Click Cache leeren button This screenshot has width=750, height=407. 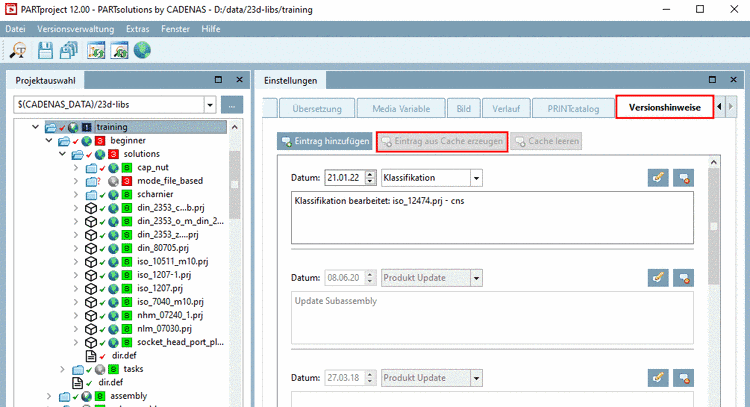(x=546, y=141)
